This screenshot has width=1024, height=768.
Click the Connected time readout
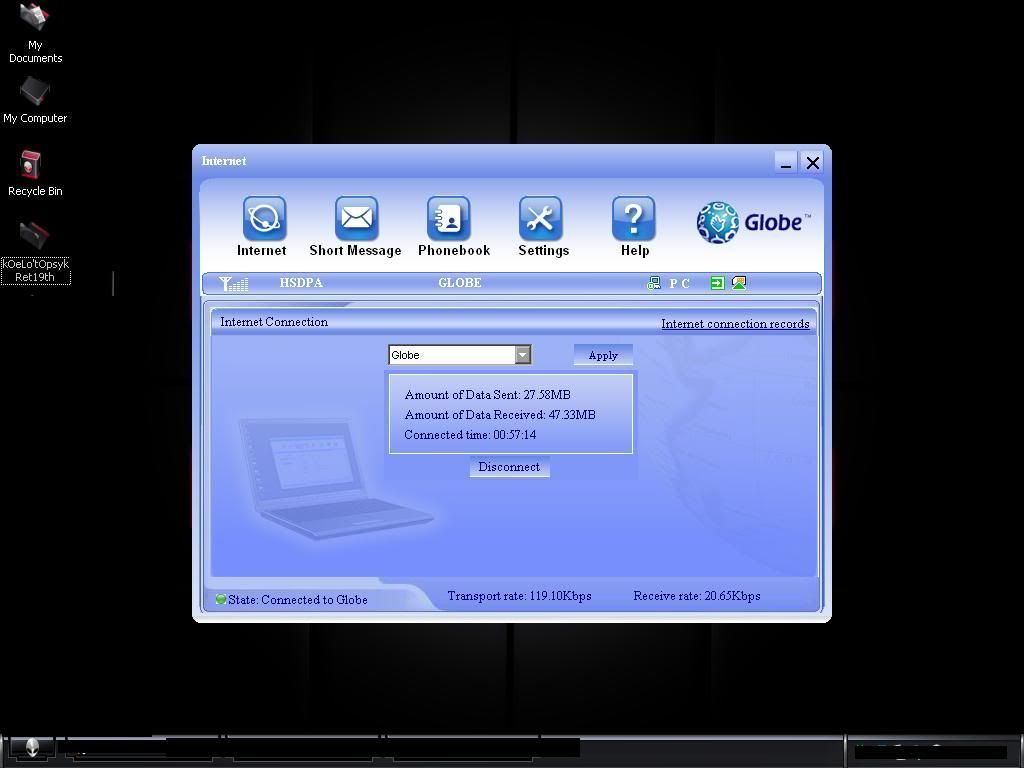click(x=470, y=435)
